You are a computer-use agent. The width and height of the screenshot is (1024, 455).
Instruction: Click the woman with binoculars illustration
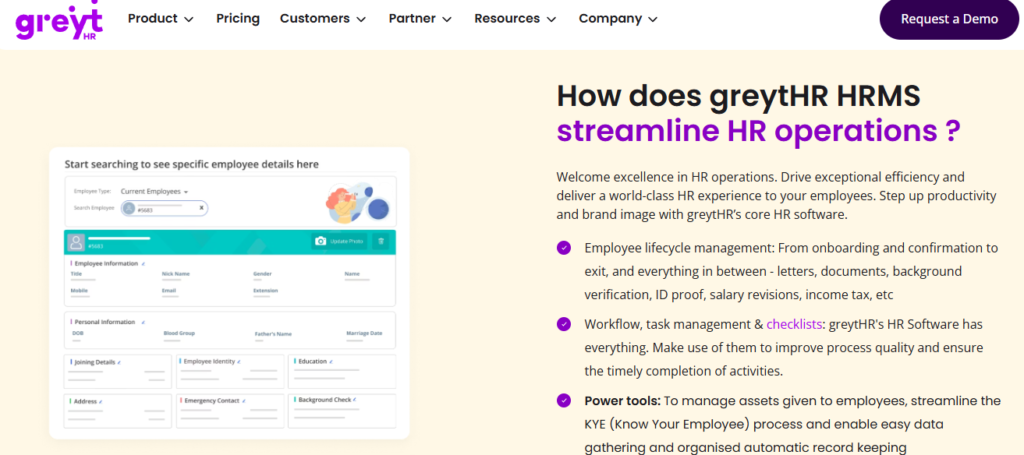[x=358, y=202]
